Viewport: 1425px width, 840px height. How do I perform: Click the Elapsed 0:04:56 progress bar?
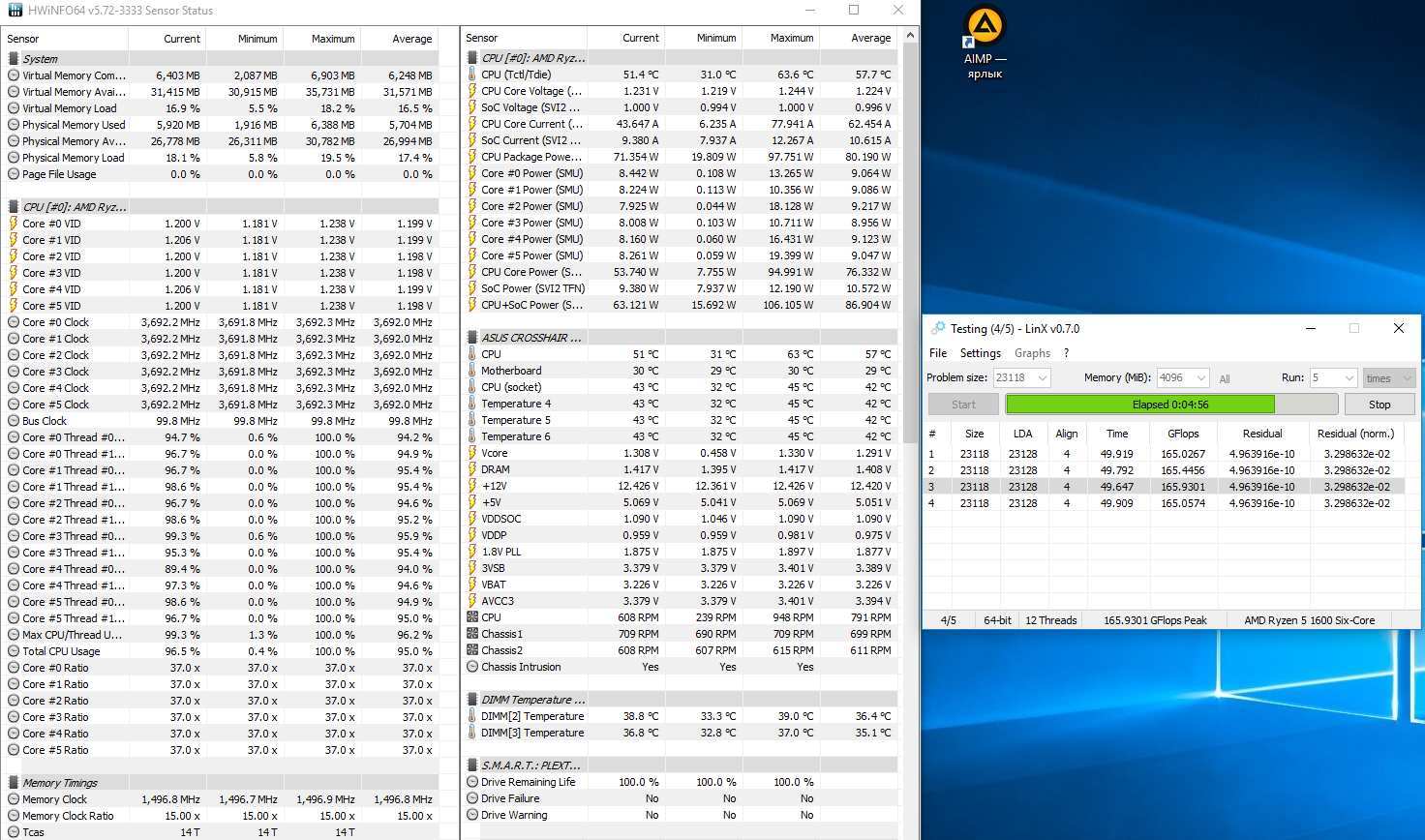(1171, 405)
